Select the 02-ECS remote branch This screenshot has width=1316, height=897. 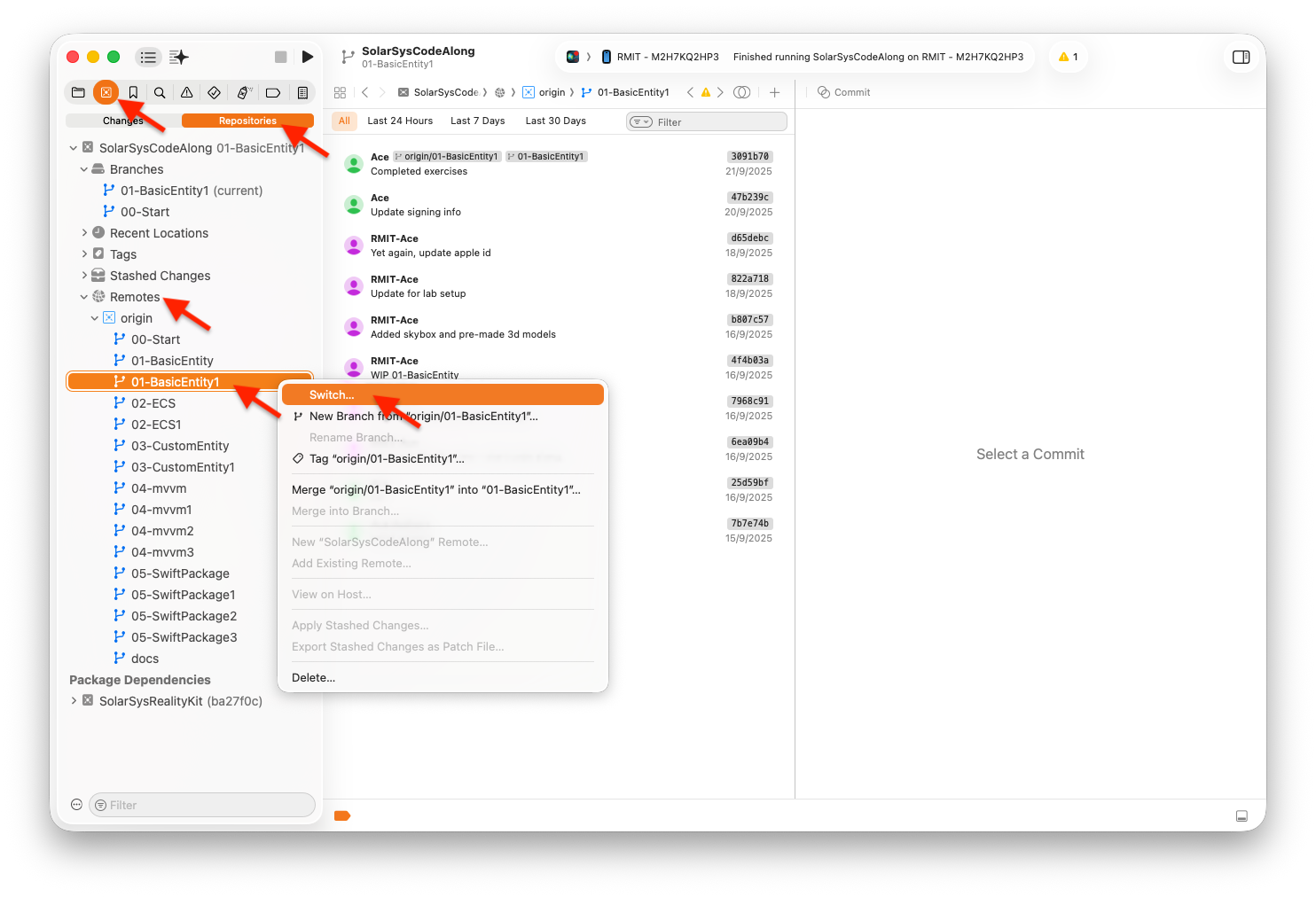153,403
